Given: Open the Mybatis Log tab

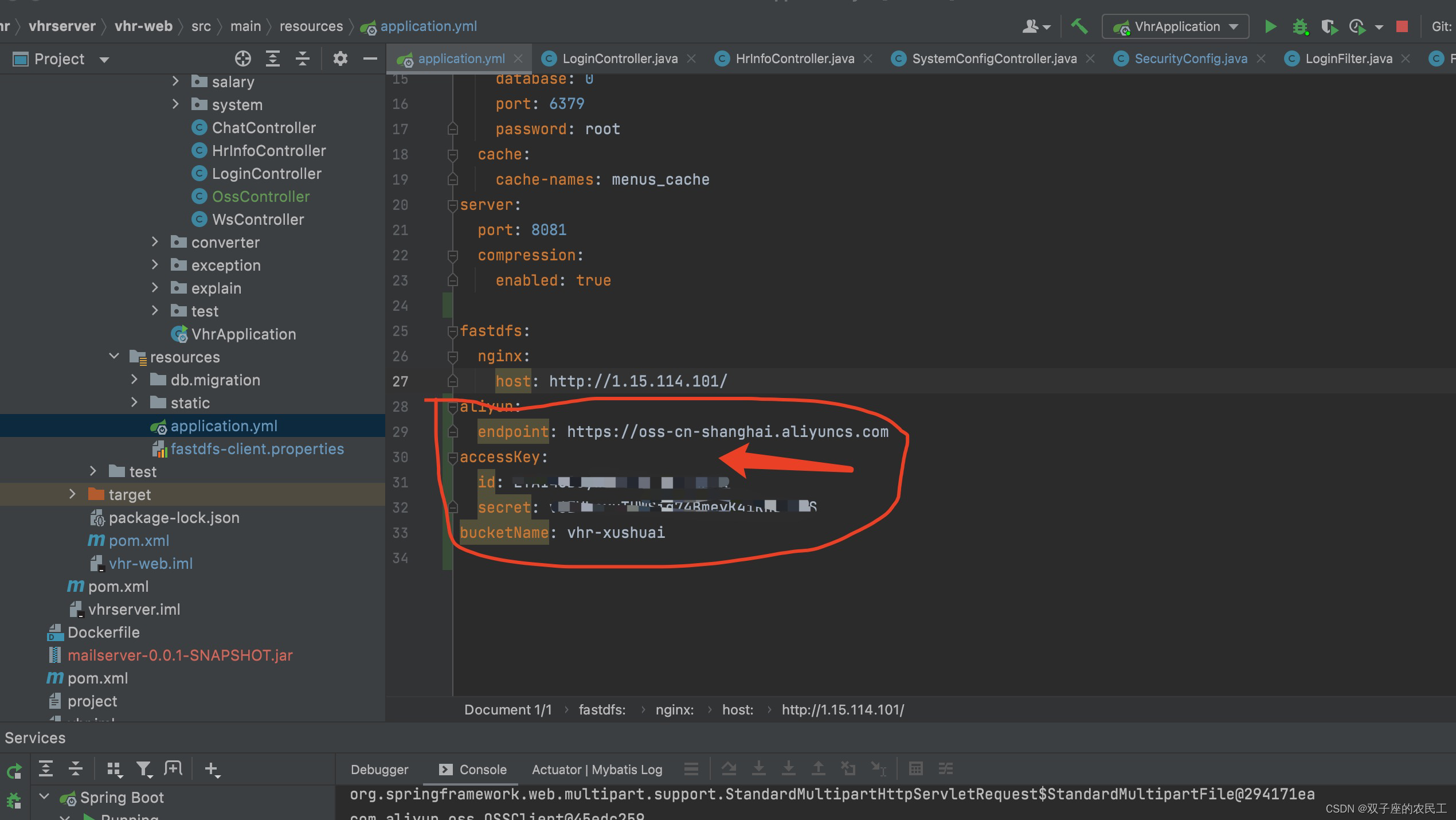Looking at the screenshot, I should [x=627, y=770].
